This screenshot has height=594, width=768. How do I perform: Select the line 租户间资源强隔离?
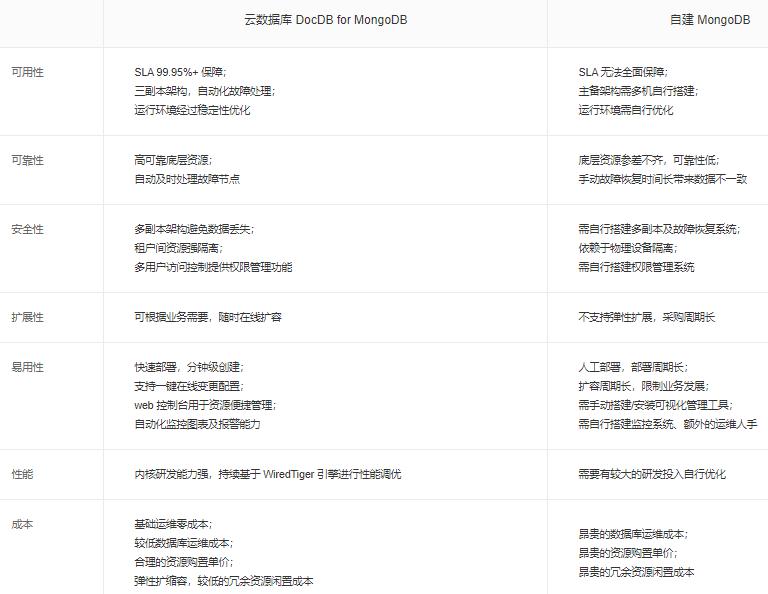[178, 248]
